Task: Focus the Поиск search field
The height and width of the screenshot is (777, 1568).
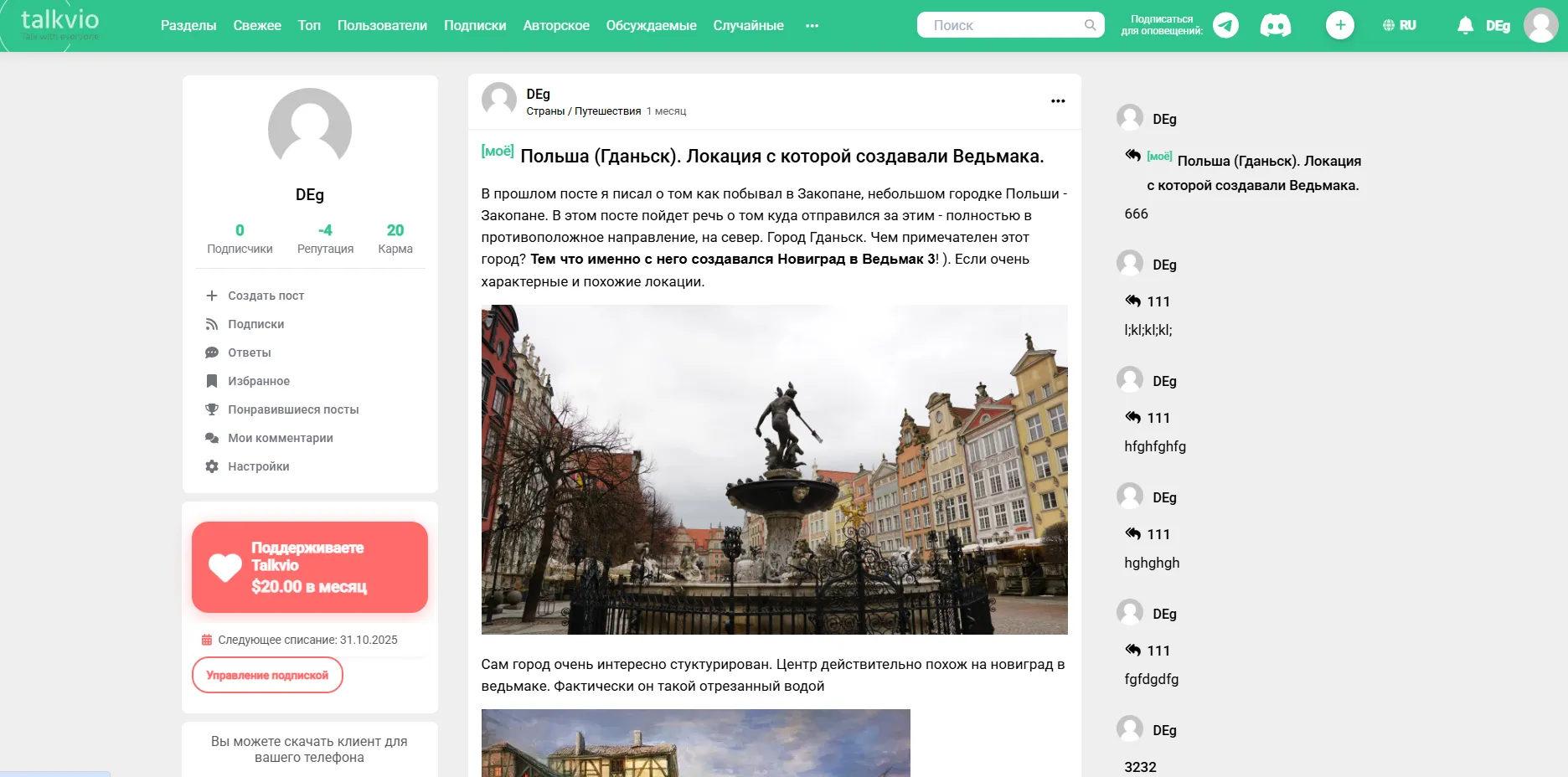Action: point(1010,25)
